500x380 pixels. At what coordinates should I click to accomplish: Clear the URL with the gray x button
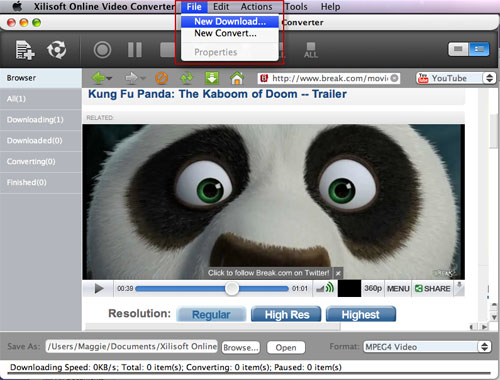tap(394, 78)
